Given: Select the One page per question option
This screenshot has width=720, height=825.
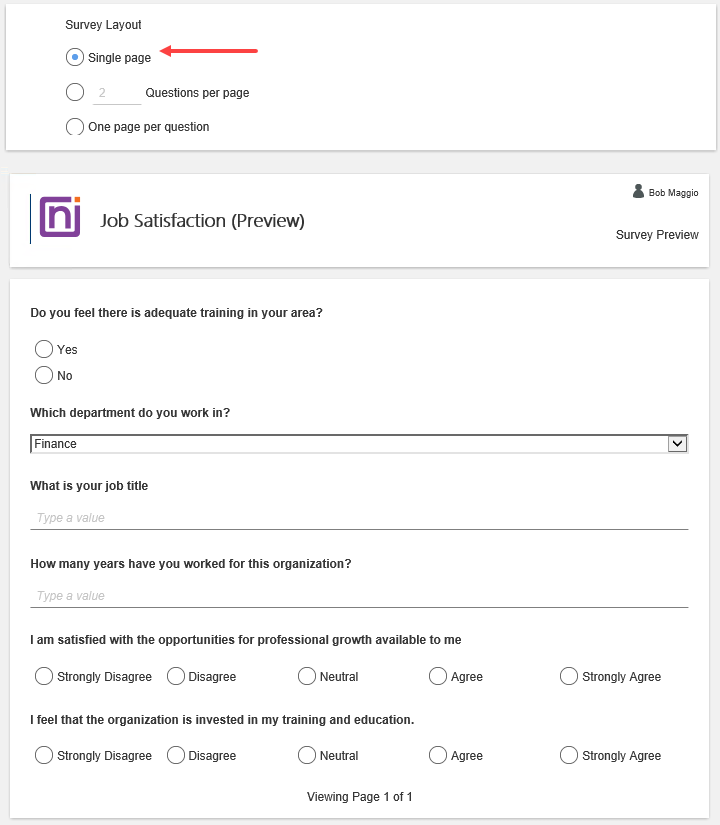Looking at the screenshot, I should tap(74, 126).
